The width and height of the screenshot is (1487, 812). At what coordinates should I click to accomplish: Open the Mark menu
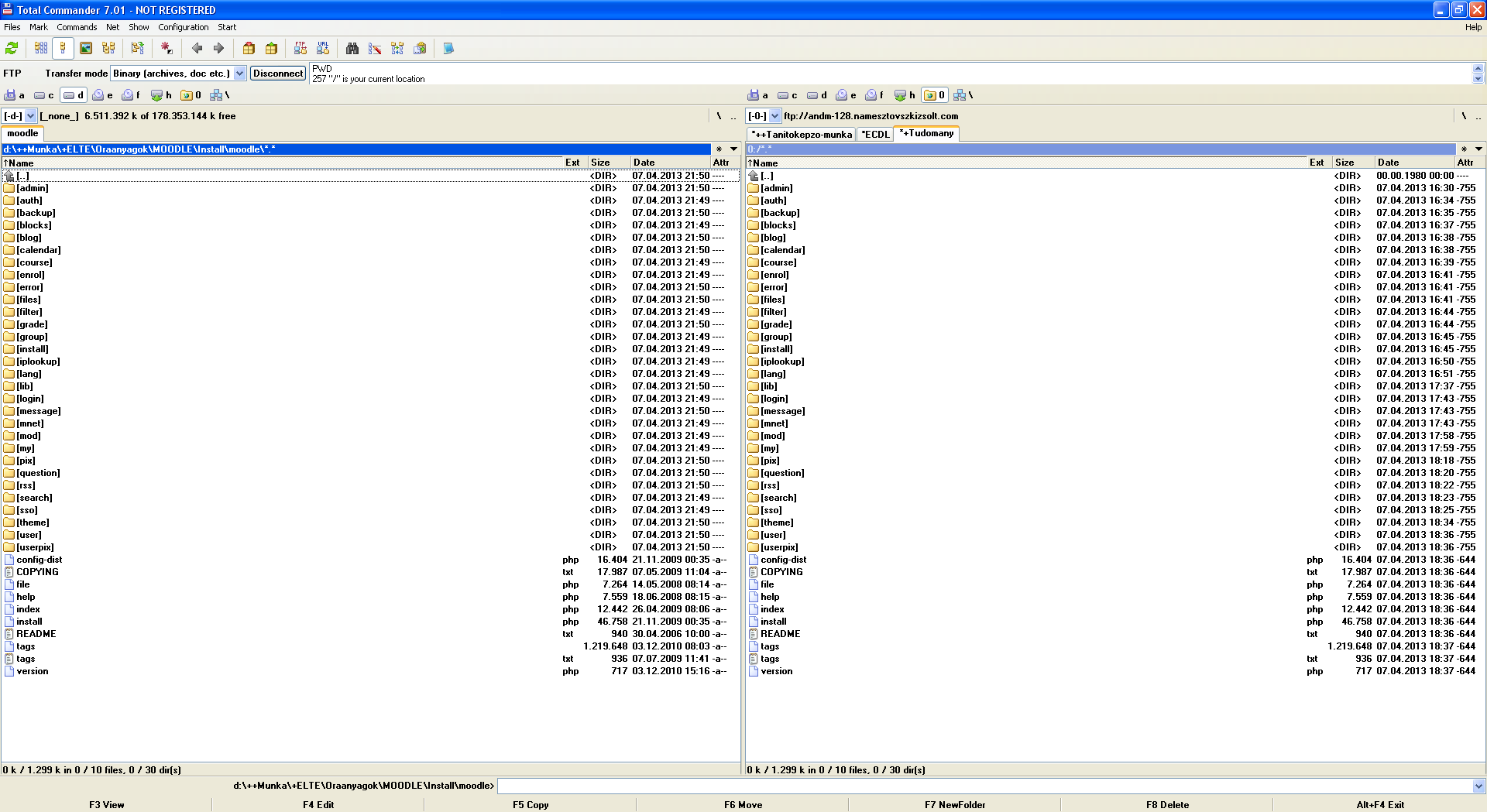(x=39, y=27)
